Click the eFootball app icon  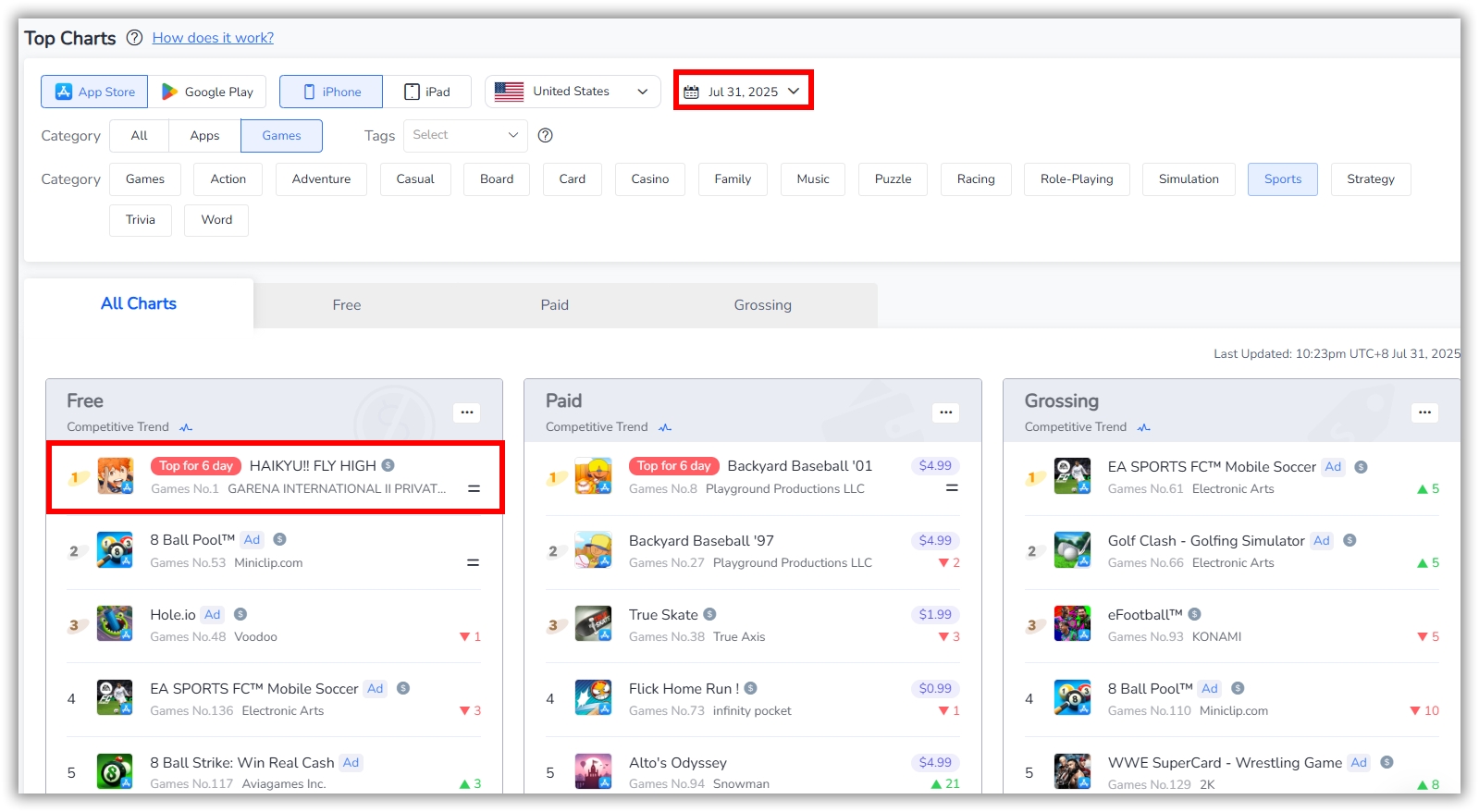[x=1072, y=623]
